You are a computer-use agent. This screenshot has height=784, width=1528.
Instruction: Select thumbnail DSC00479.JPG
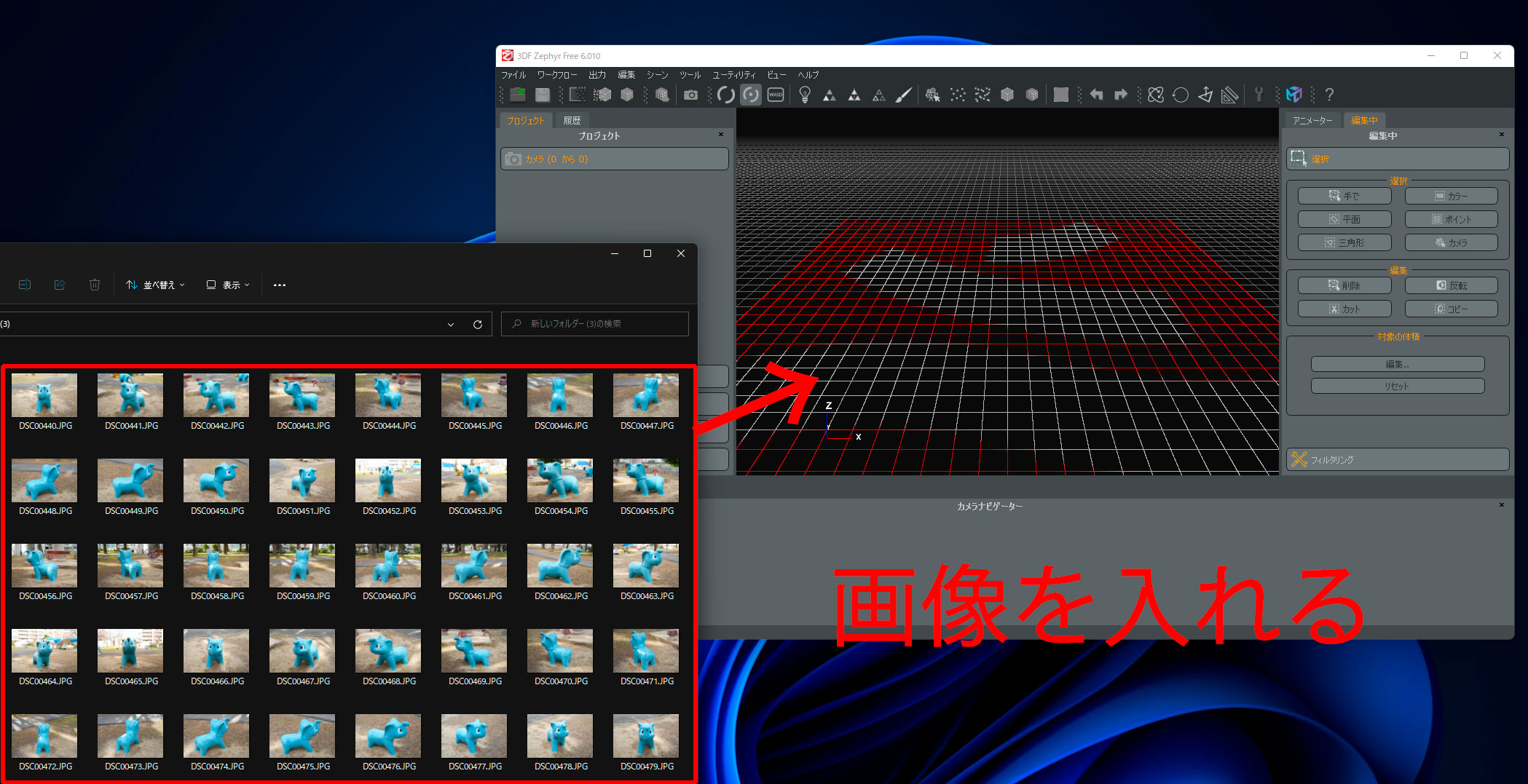coord(646,743)
